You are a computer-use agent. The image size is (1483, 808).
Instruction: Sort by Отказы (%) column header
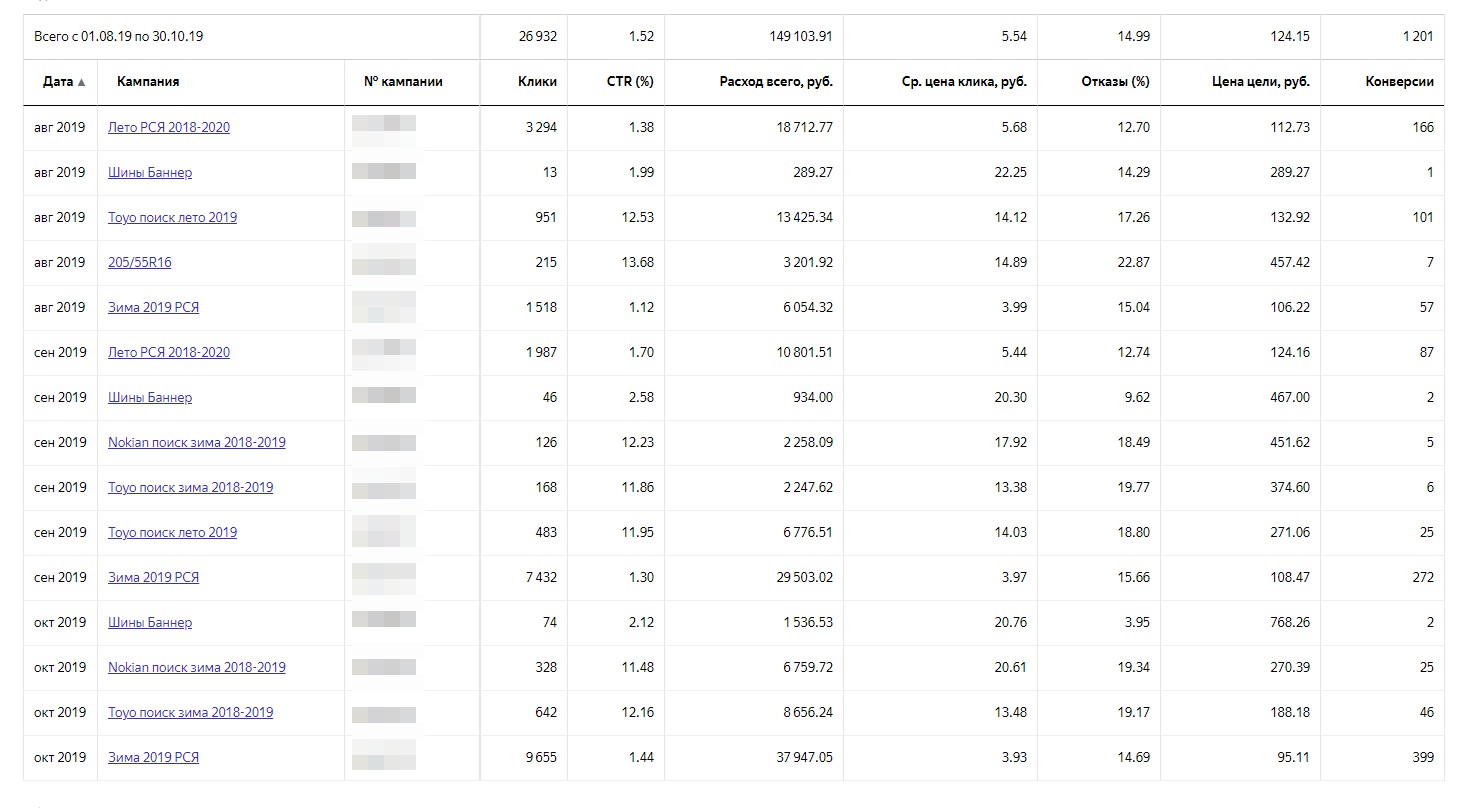click(1115, 82)
